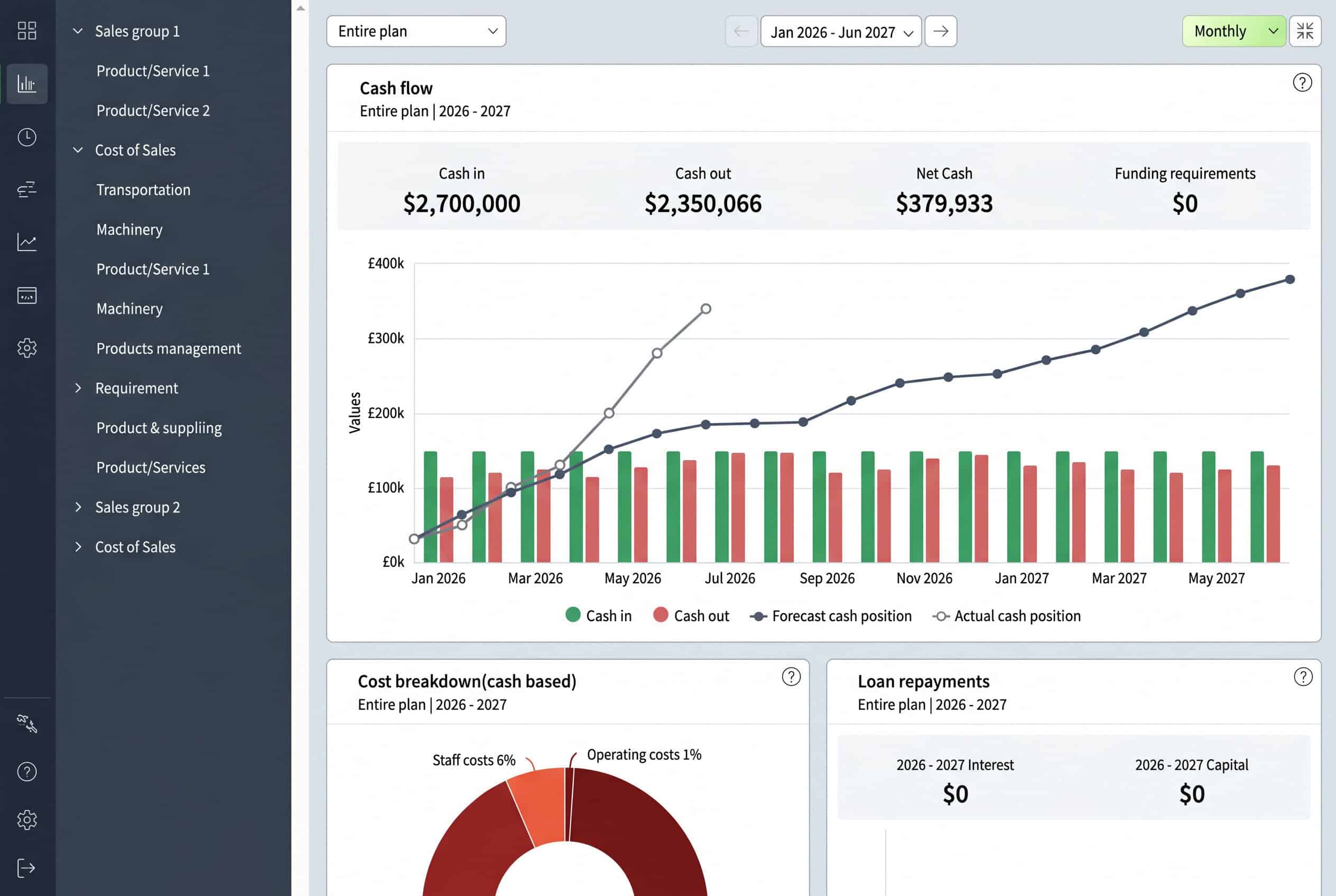Open the dashboard grid icon in sidebar

[x=27, y=30]
